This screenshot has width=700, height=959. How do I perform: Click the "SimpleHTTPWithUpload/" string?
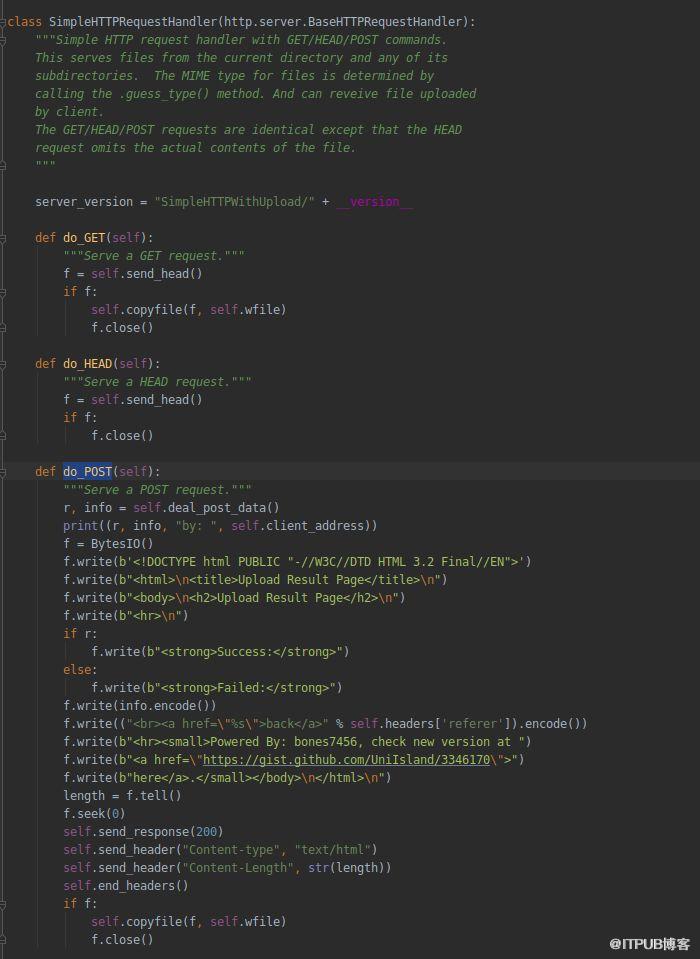pos(234,202)
